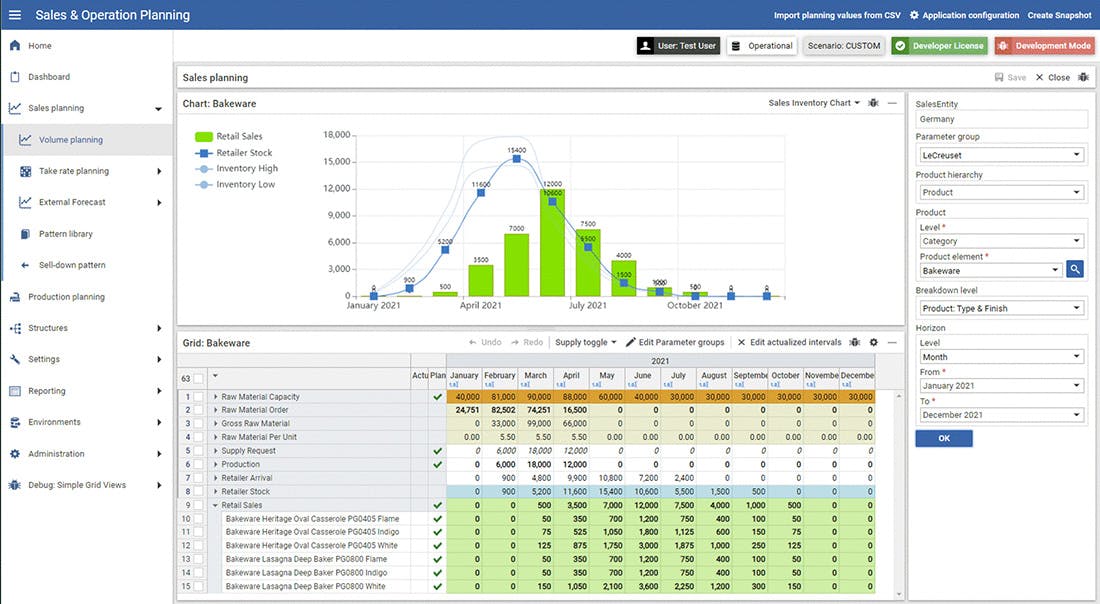The width and height of the screenshot is (1100, 604).
Task: Click the product element search magnifier button
Action: (x=1075, y=270)
